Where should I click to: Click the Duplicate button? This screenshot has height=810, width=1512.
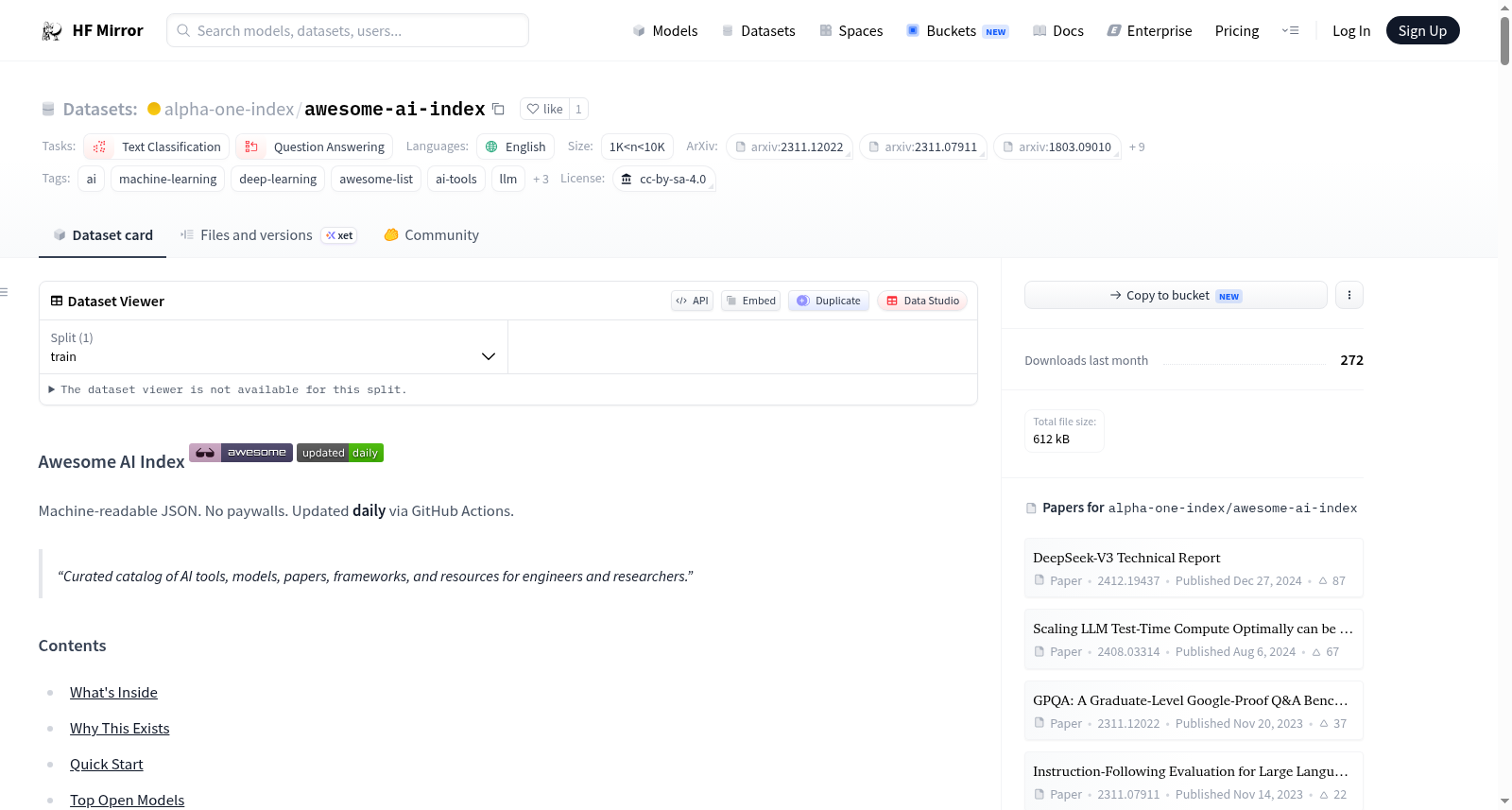(829, 301)
